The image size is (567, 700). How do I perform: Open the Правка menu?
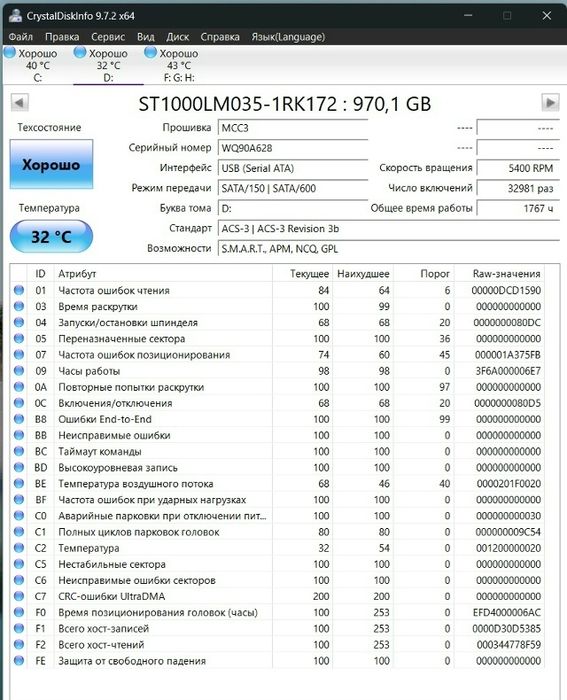(x=62, y=37)
